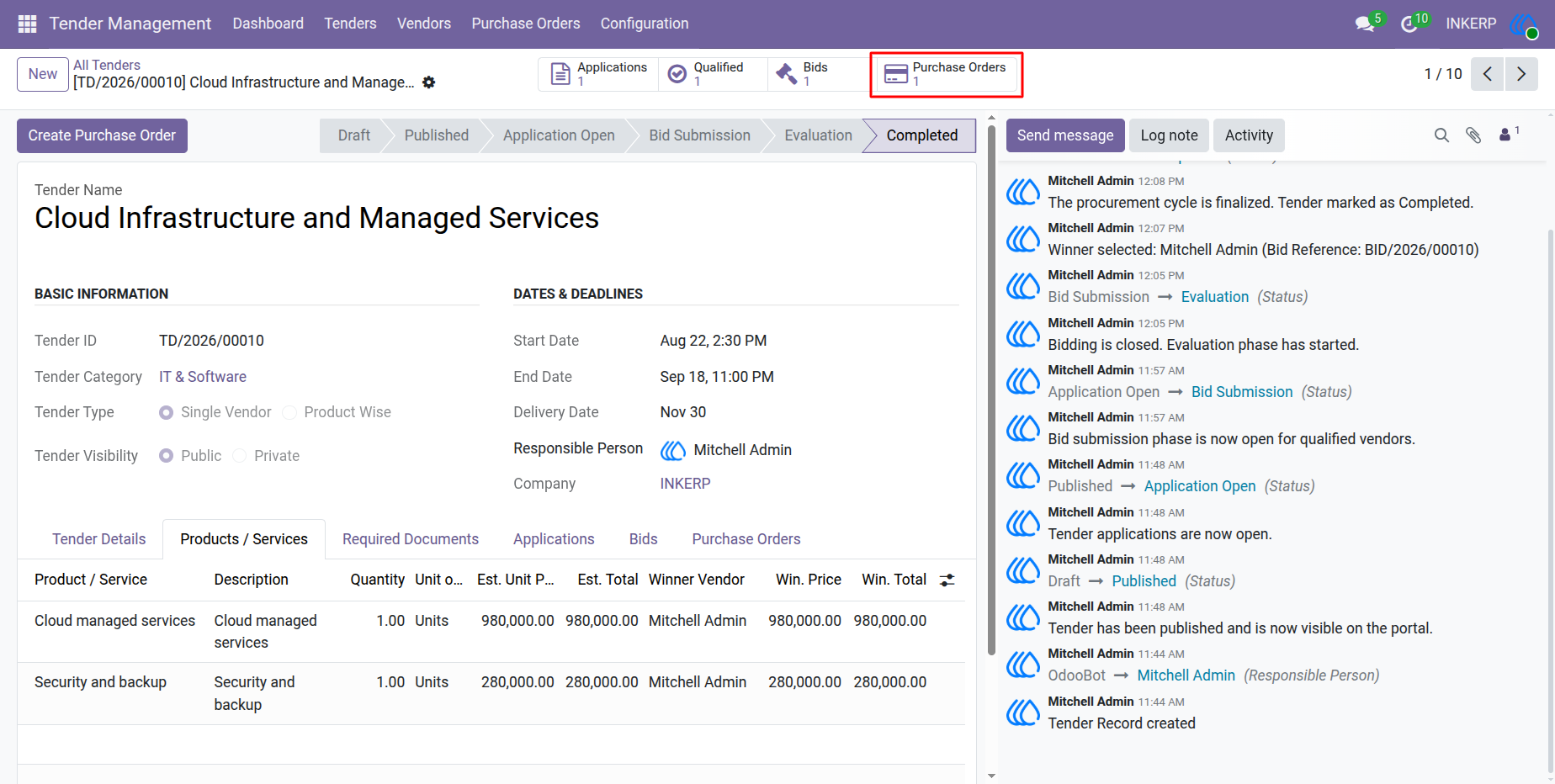Show the chatter followers list
This screenshot has height=784, width=1555.
pyautogui.click(x=1509, y=134)
